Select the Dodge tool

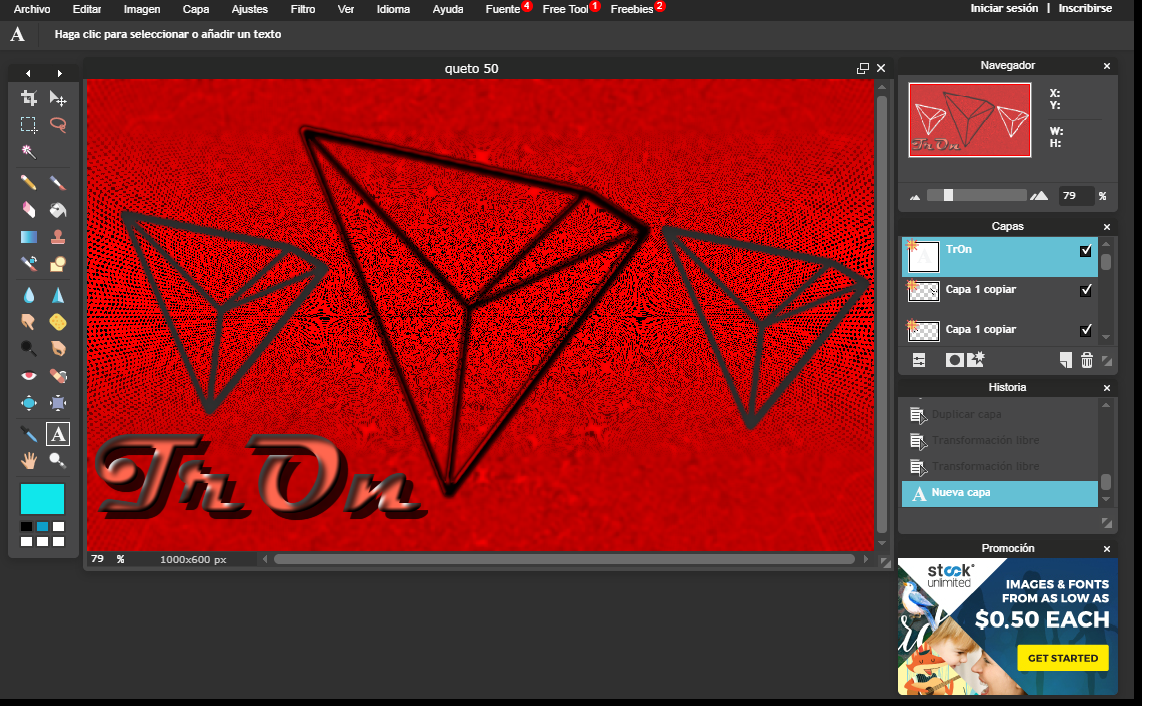click(x=29, y=348)
